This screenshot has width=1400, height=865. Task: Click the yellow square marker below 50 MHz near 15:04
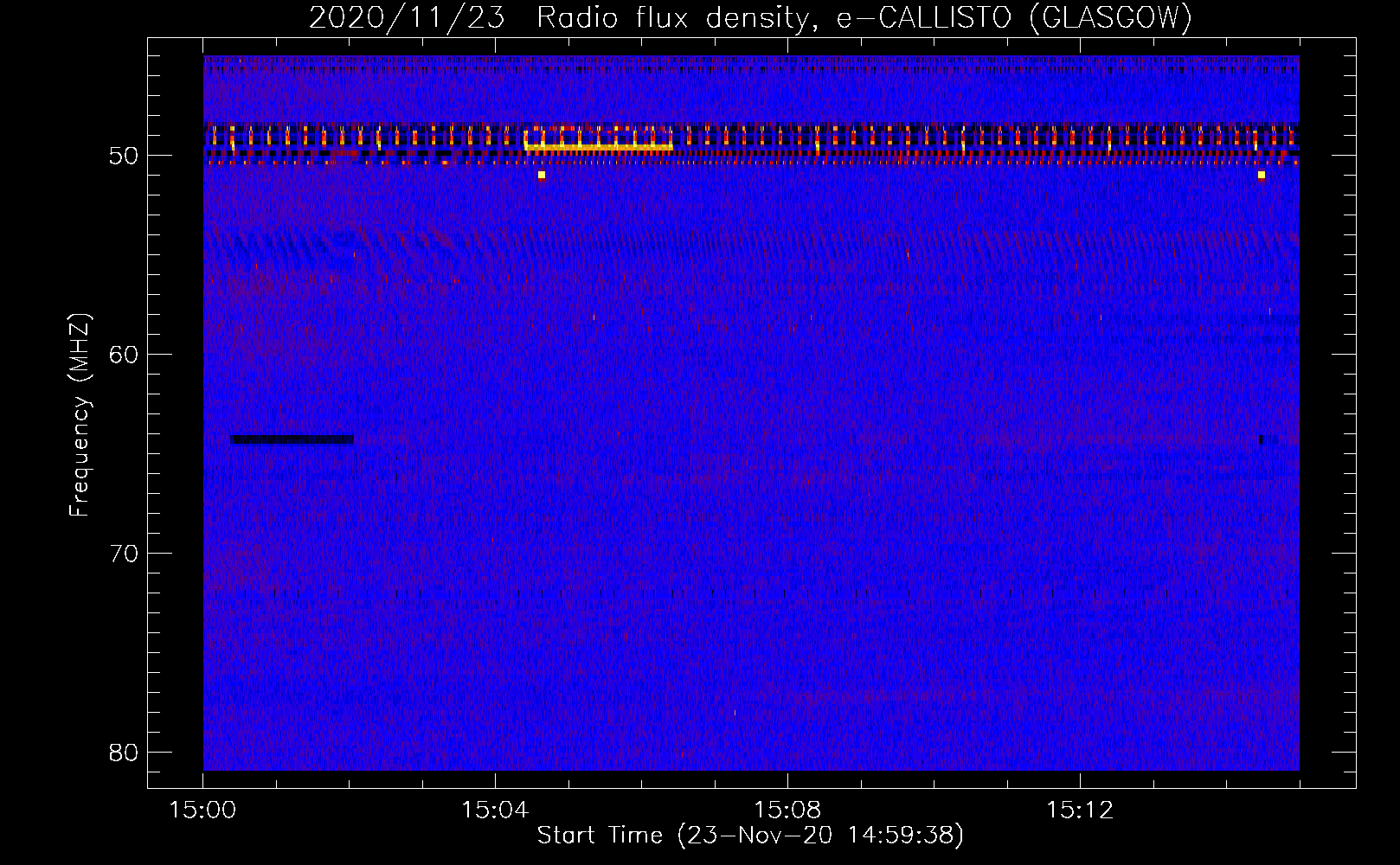click(542, 175)
